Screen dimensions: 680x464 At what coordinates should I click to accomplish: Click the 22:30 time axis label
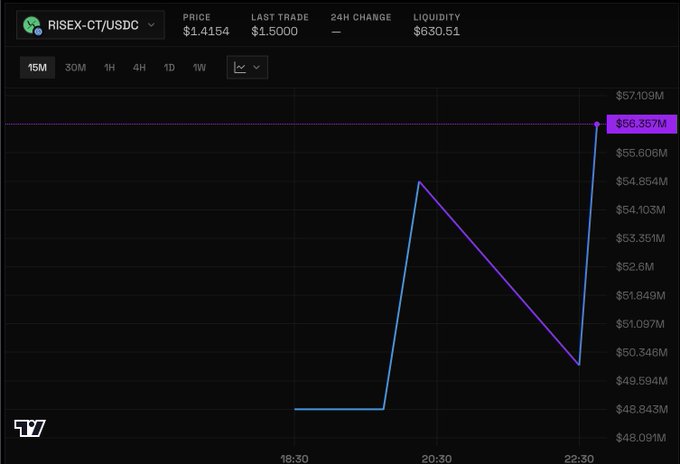point(579,459)
